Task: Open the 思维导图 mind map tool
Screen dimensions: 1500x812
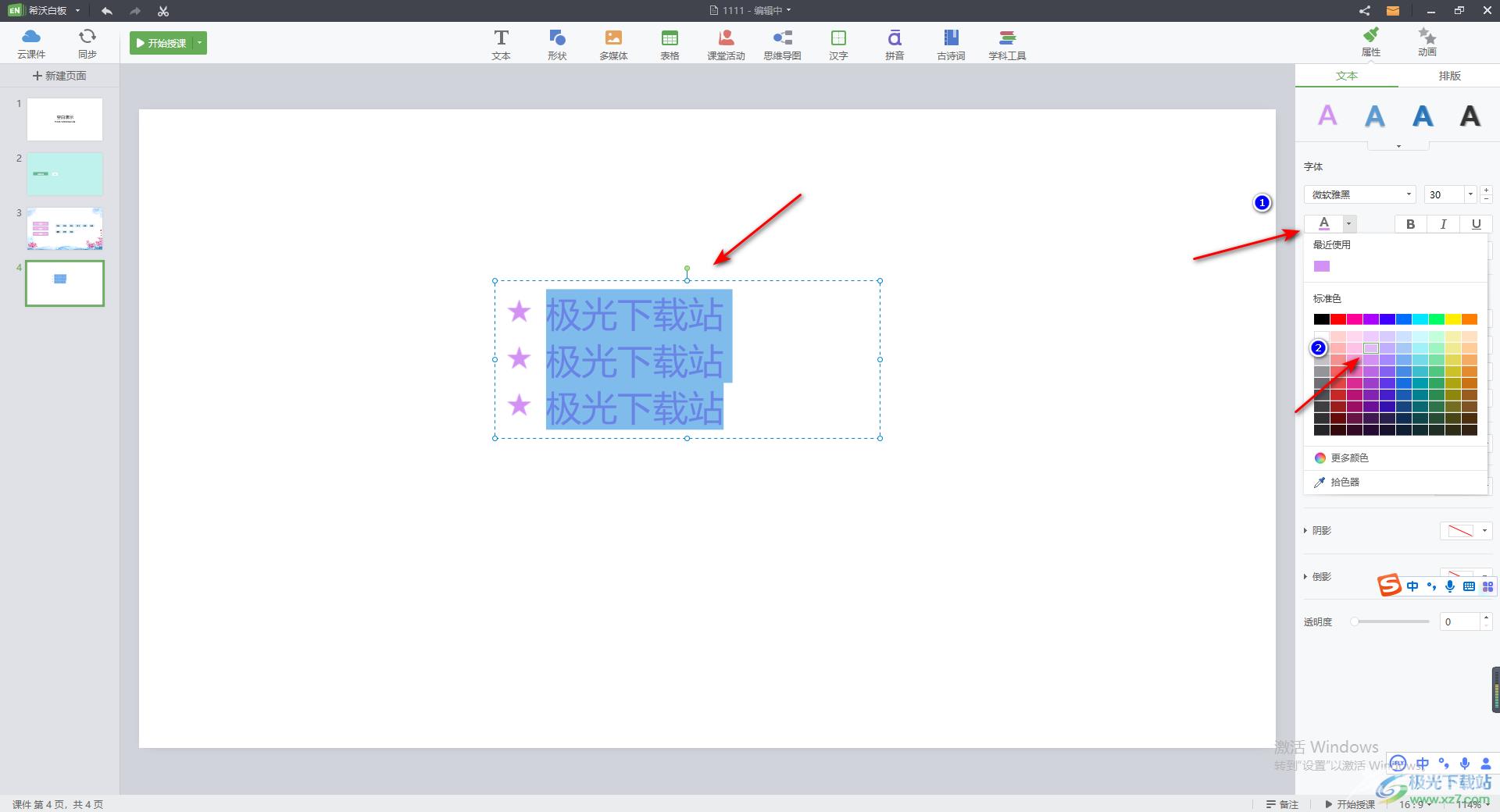Action: [782, 45]
